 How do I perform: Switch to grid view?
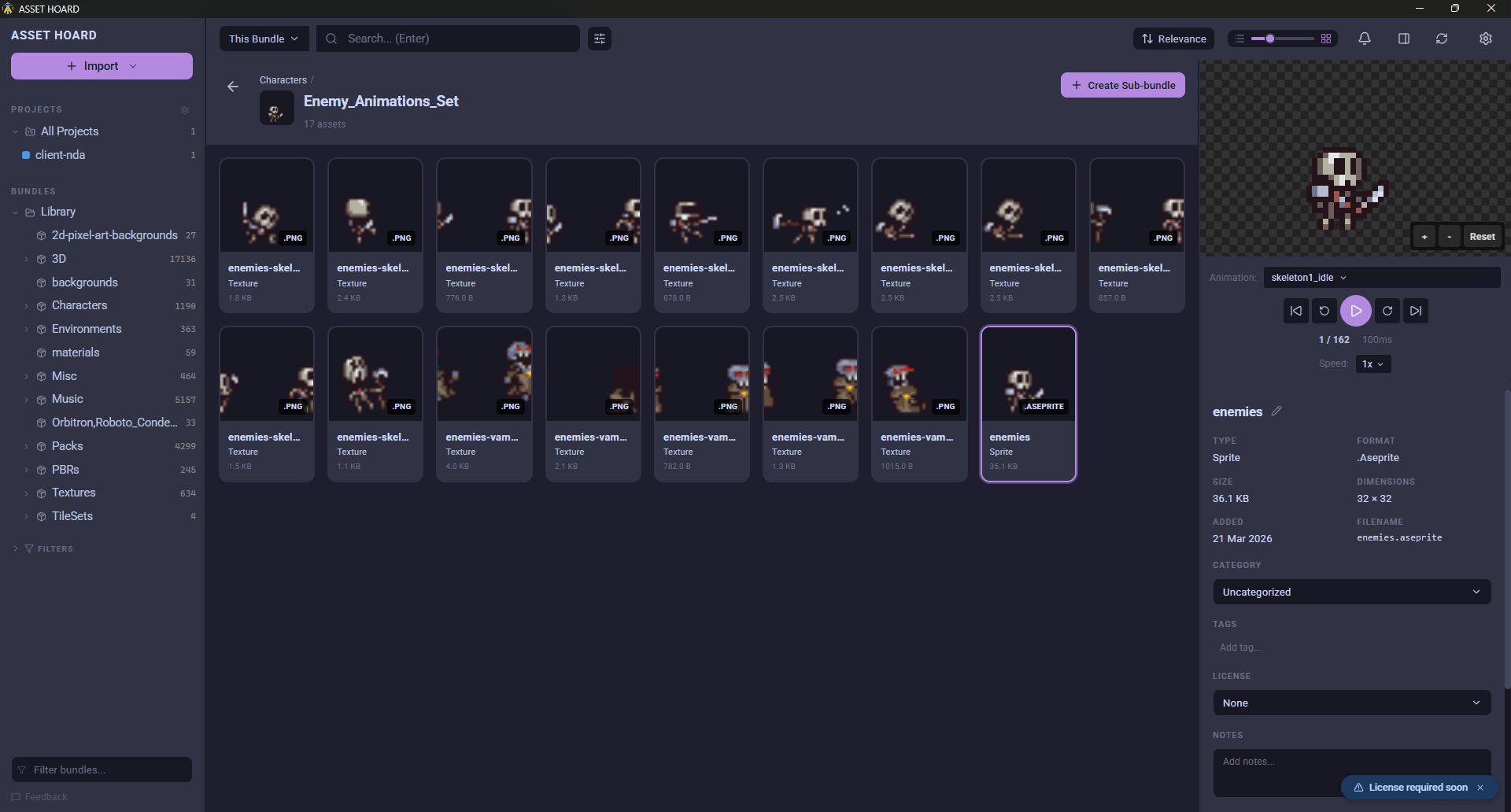click(x=1326, y=39)
